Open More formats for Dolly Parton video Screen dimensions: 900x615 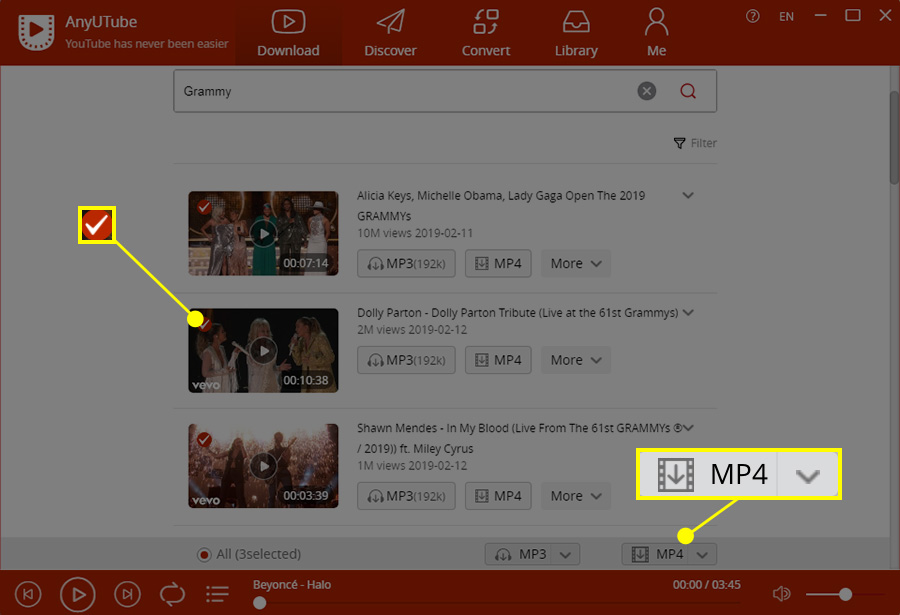point(576,360)
